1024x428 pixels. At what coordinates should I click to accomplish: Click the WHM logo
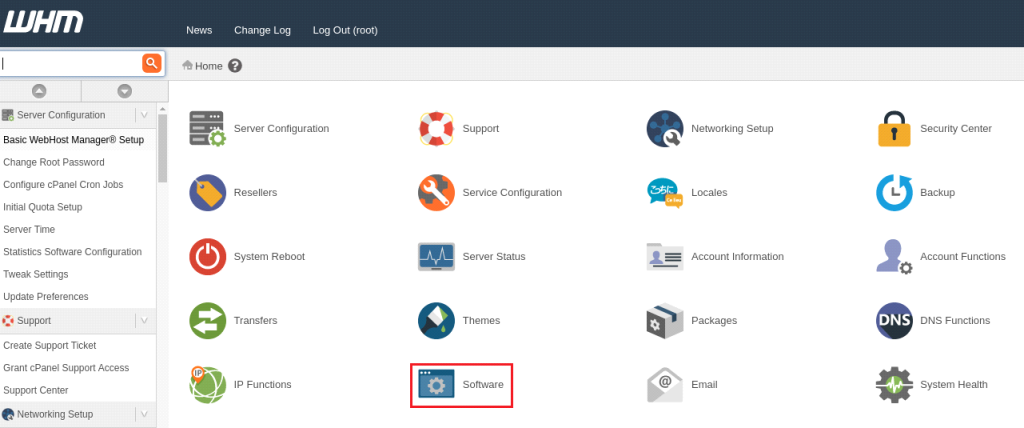click(x=43, y=21)
